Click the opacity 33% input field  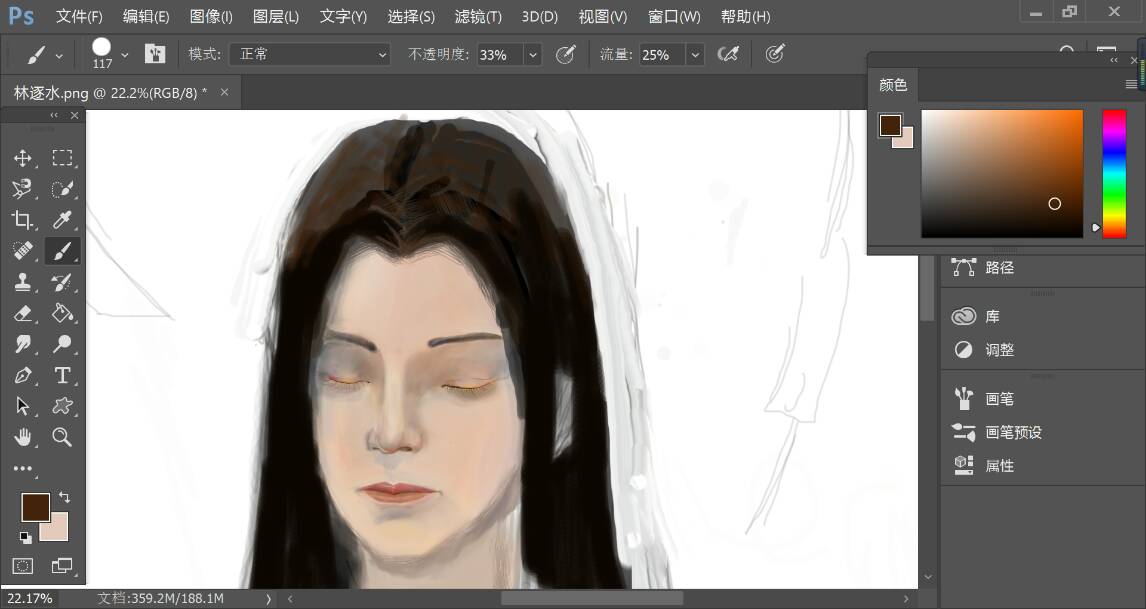pos(500,55)
